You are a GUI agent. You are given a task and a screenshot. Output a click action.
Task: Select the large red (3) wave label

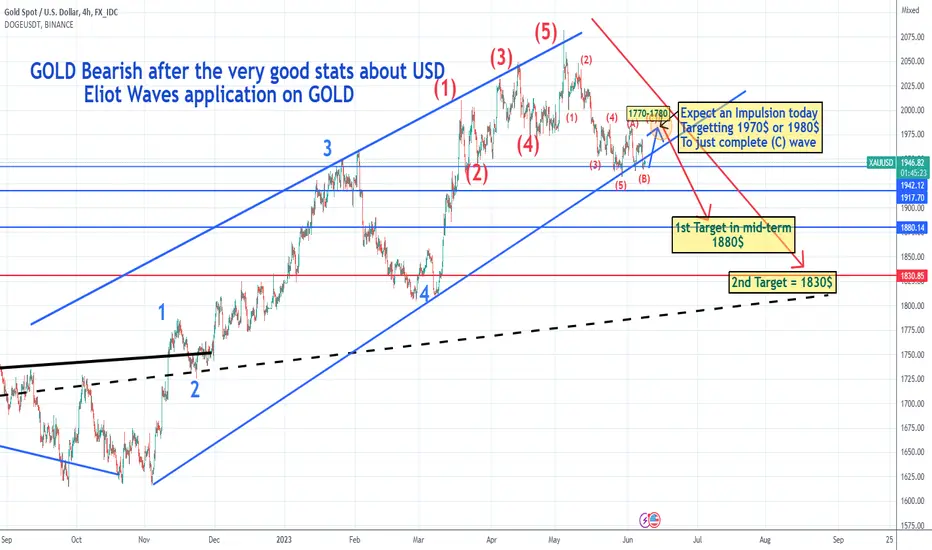501,58
